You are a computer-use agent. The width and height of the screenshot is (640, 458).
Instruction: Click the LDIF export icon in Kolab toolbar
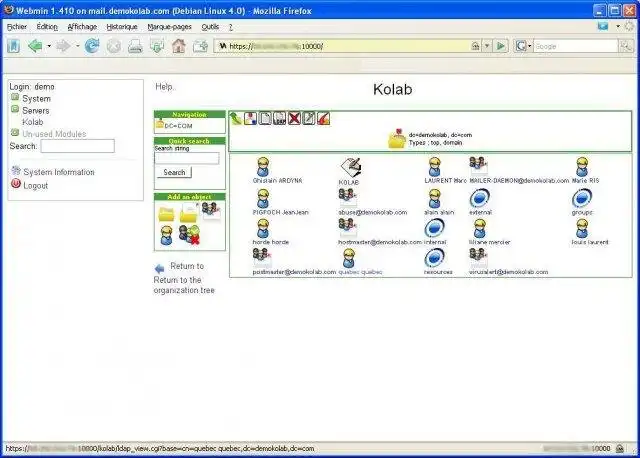pos(280,118)
